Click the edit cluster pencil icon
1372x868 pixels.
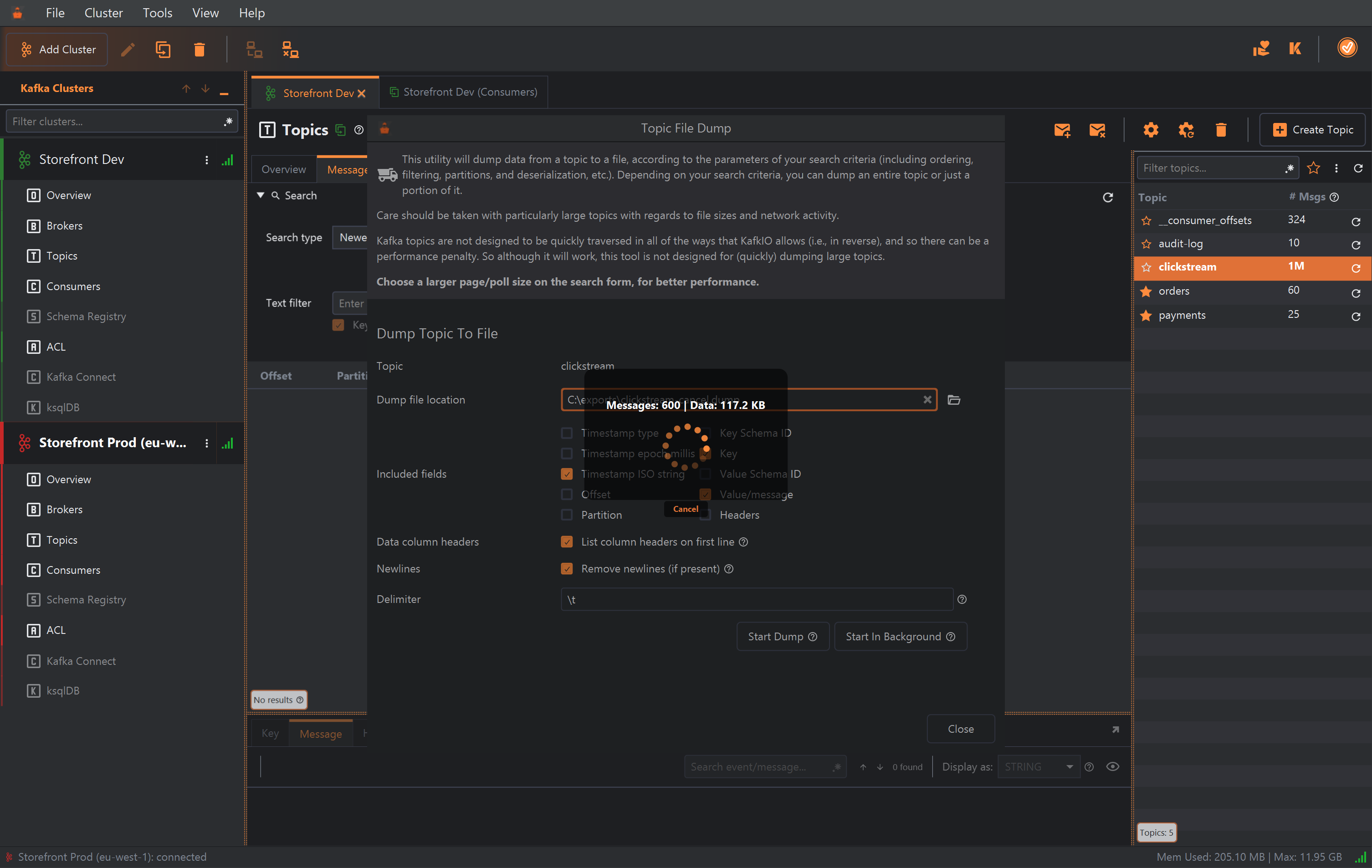click(x=128, y=50)
